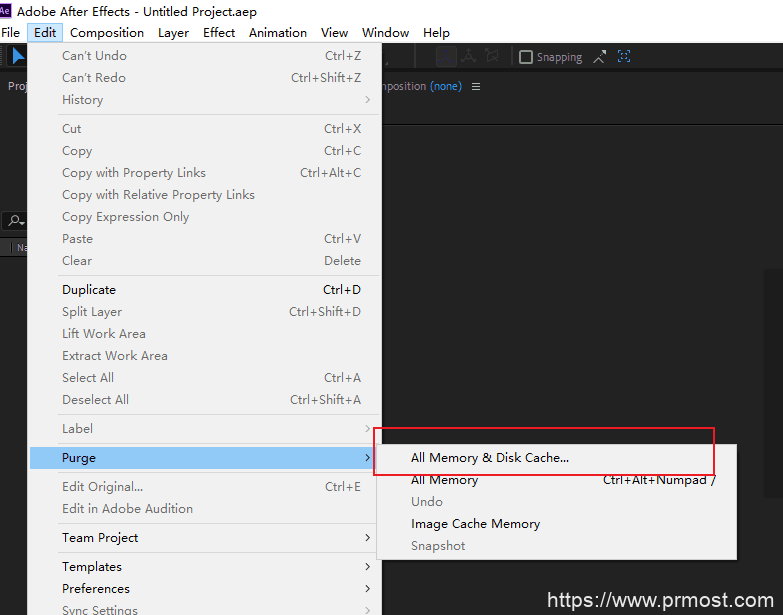Click Edit Original... menu entry
Screen dimensions: 783x615
tap(204, 487)
